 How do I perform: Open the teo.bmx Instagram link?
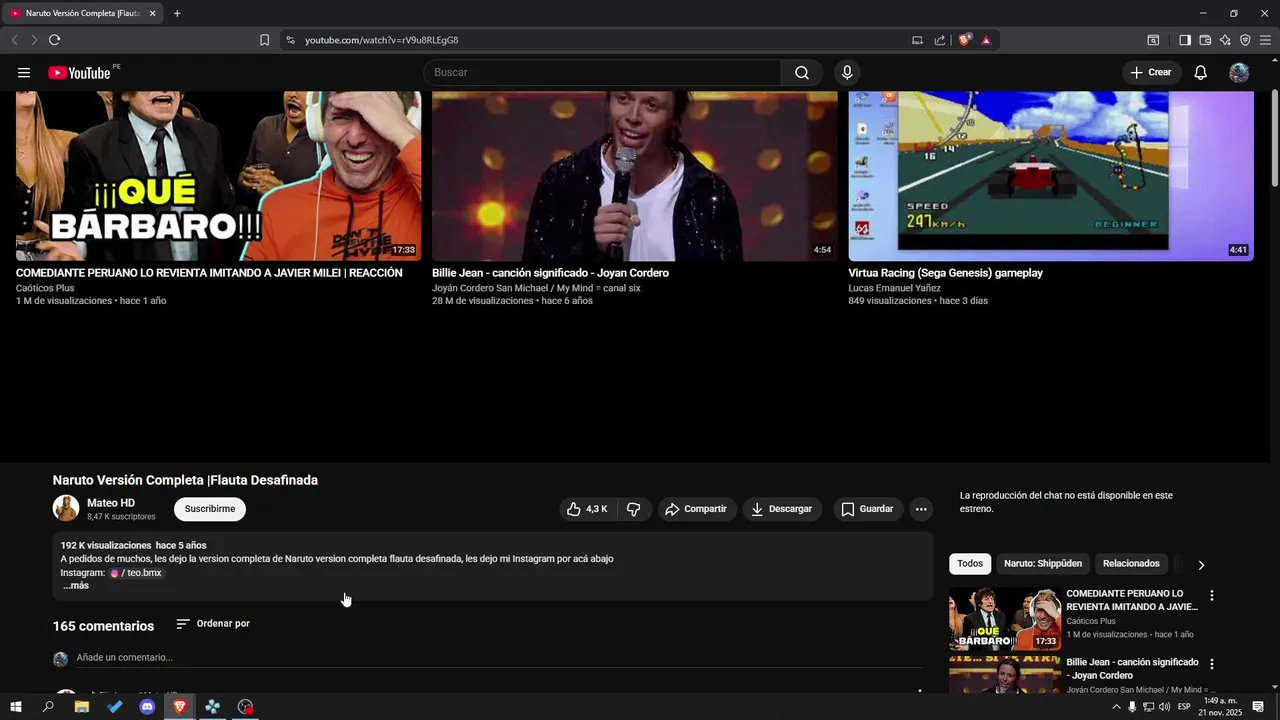136,573
